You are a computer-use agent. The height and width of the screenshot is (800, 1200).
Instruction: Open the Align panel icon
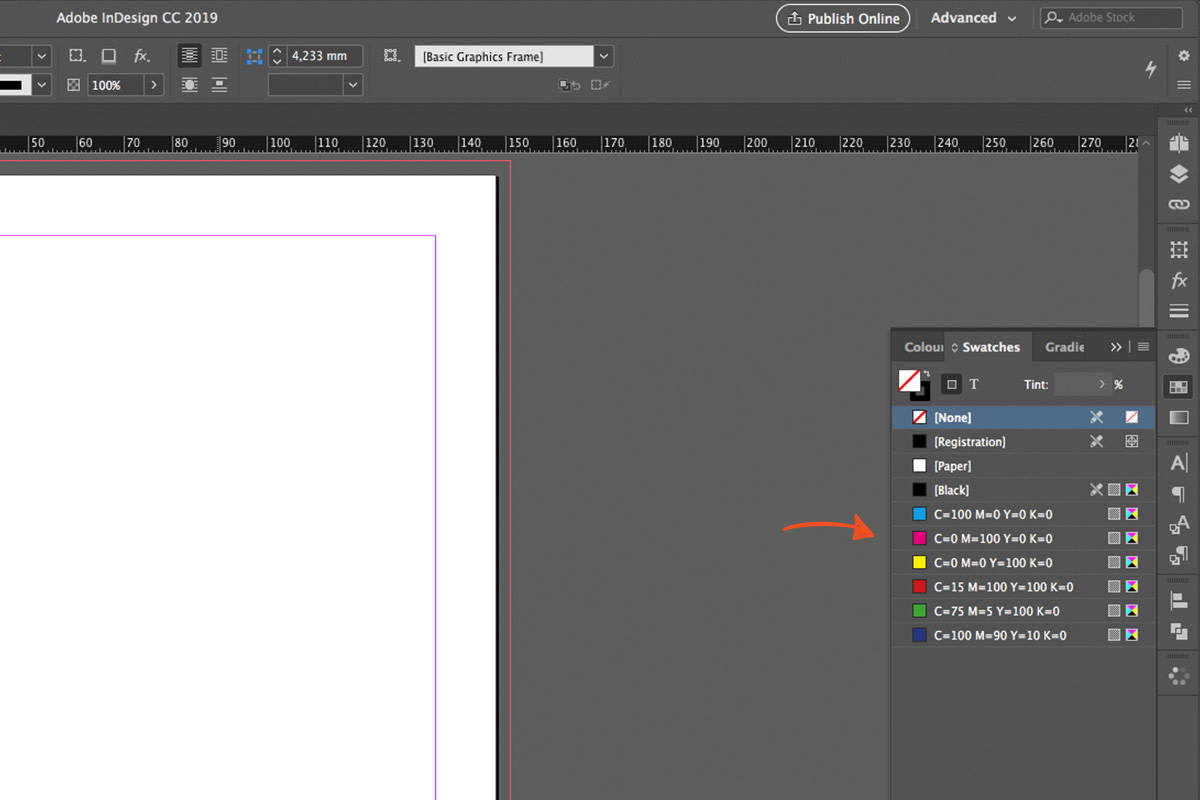(x=1179, y=601)
